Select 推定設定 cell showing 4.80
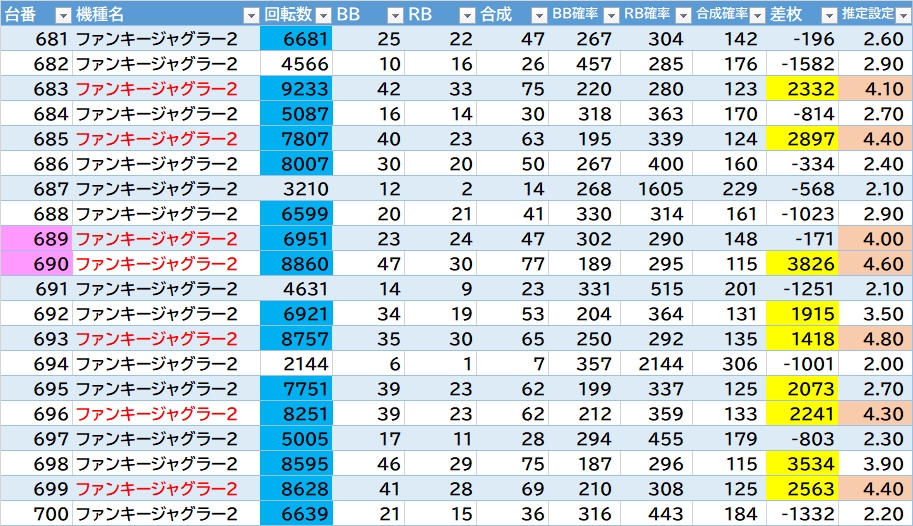This screenshot has height=526, width=913. (875, 338)
